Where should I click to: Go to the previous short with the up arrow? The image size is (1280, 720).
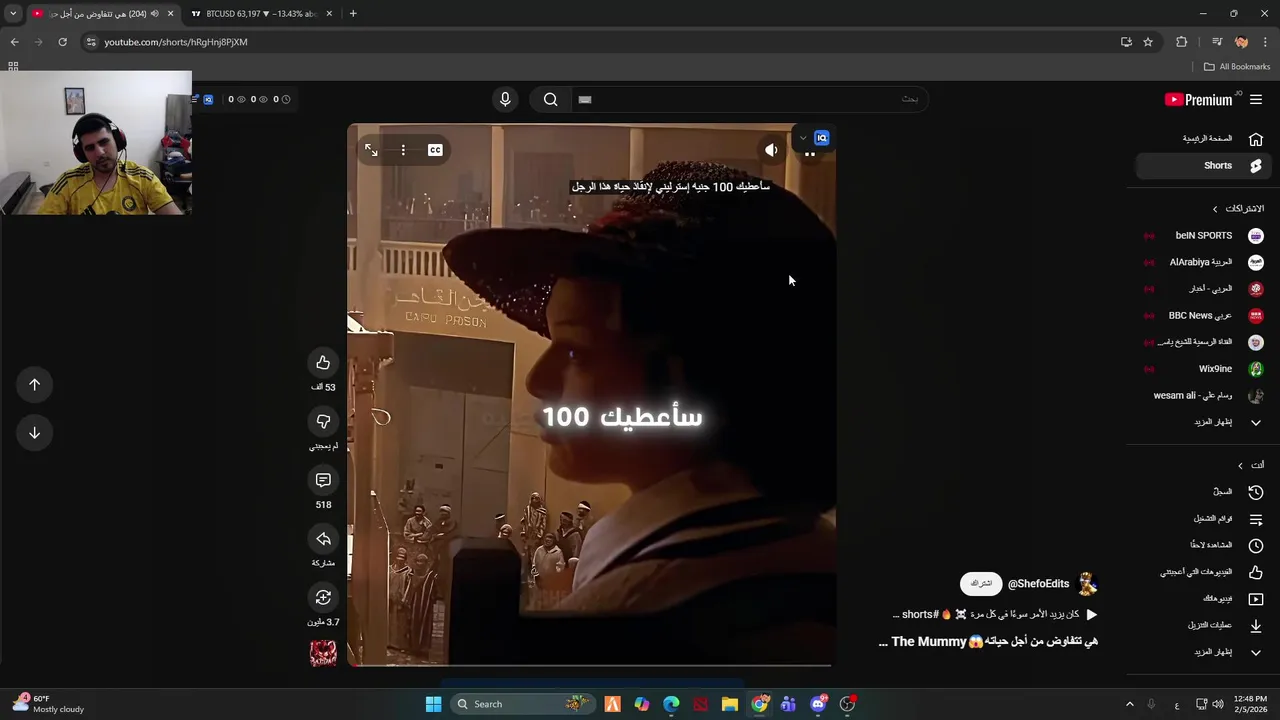34,385
